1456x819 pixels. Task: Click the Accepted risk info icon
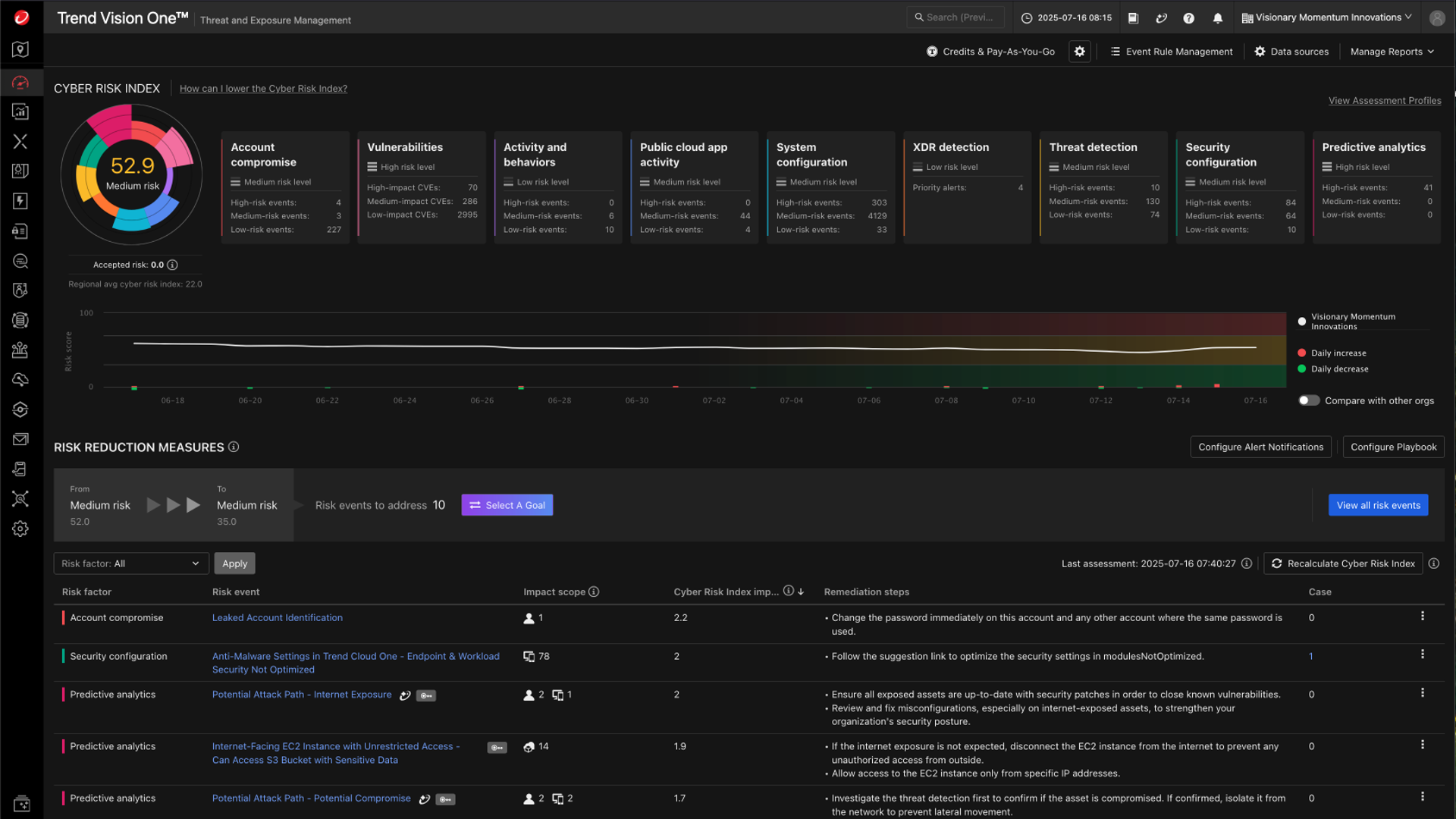172,265
